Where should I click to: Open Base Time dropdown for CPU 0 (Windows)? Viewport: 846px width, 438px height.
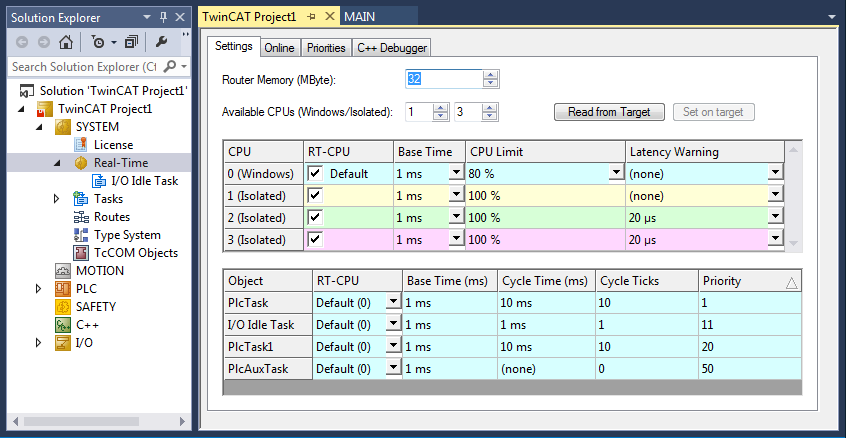[456, 173]
